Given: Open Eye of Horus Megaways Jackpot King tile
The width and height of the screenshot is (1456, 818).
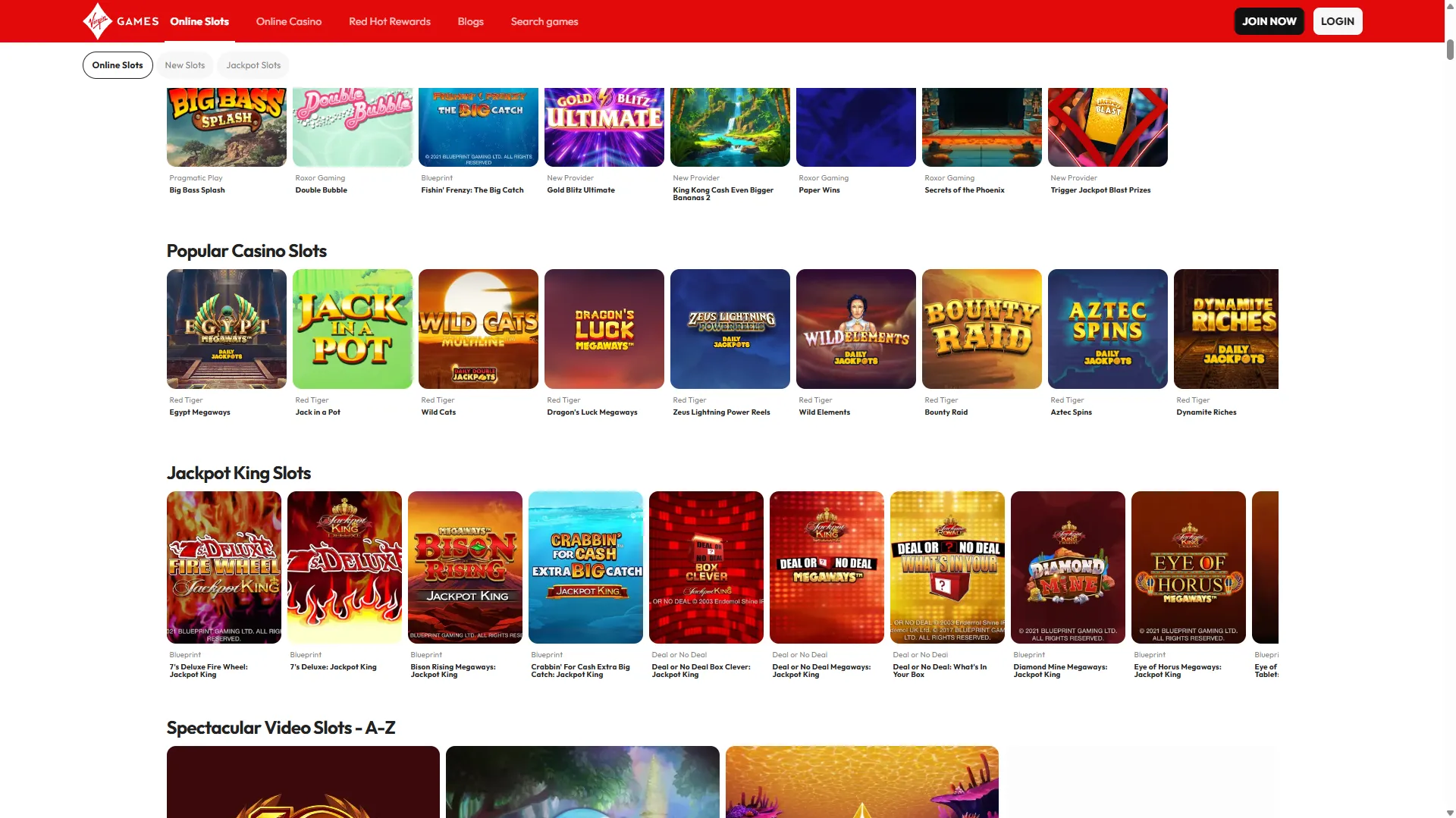Looking at the screenshot, I should tap(1188, 567).
